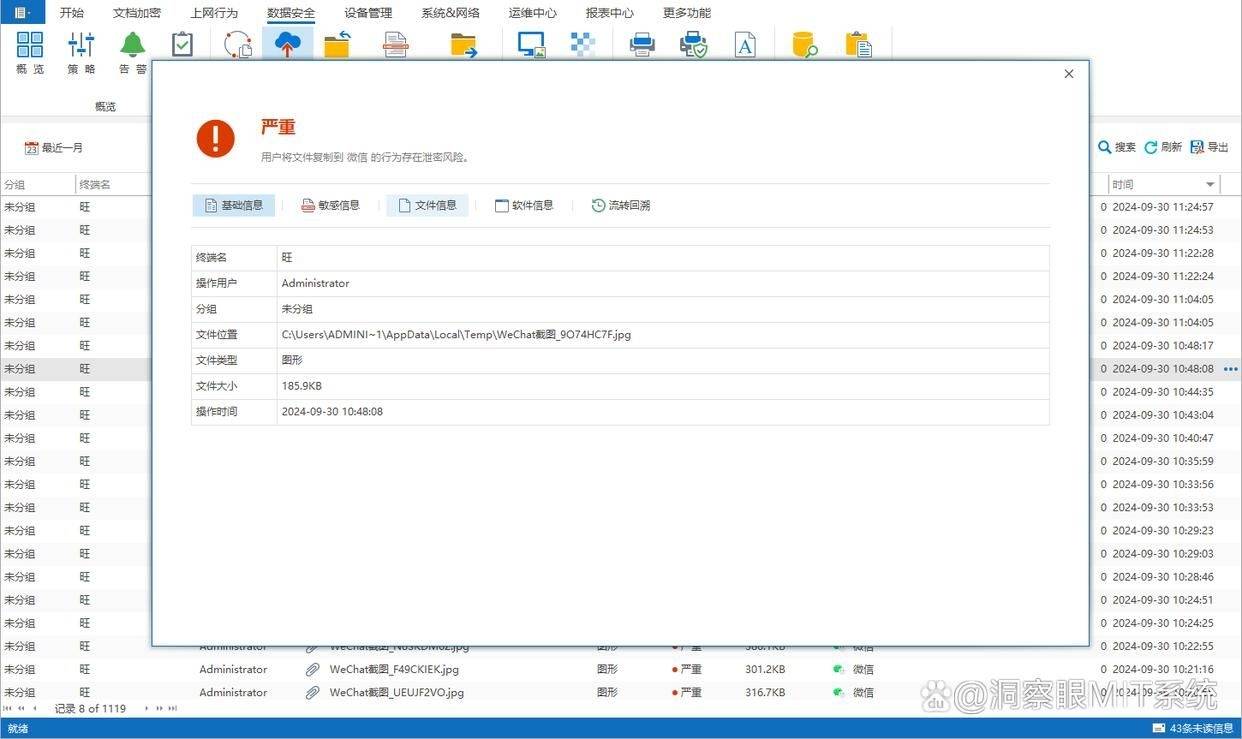The width and height of the screenshot is (1242, 739).
Task: Click the 概览 overview grid icon
Action: click(x=30, y=46)
